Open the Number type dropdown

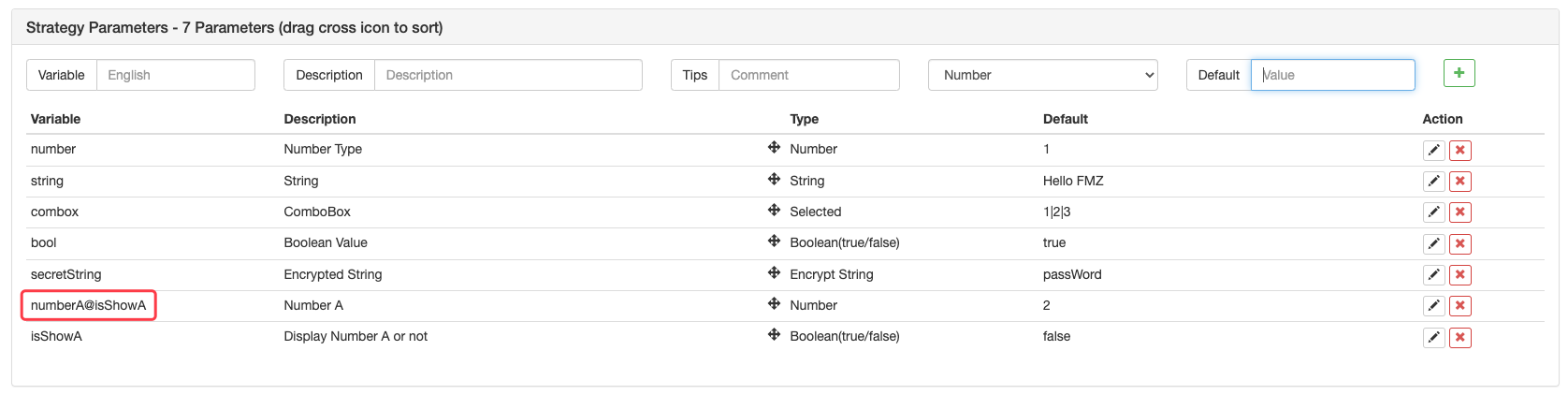(1042, 75)
